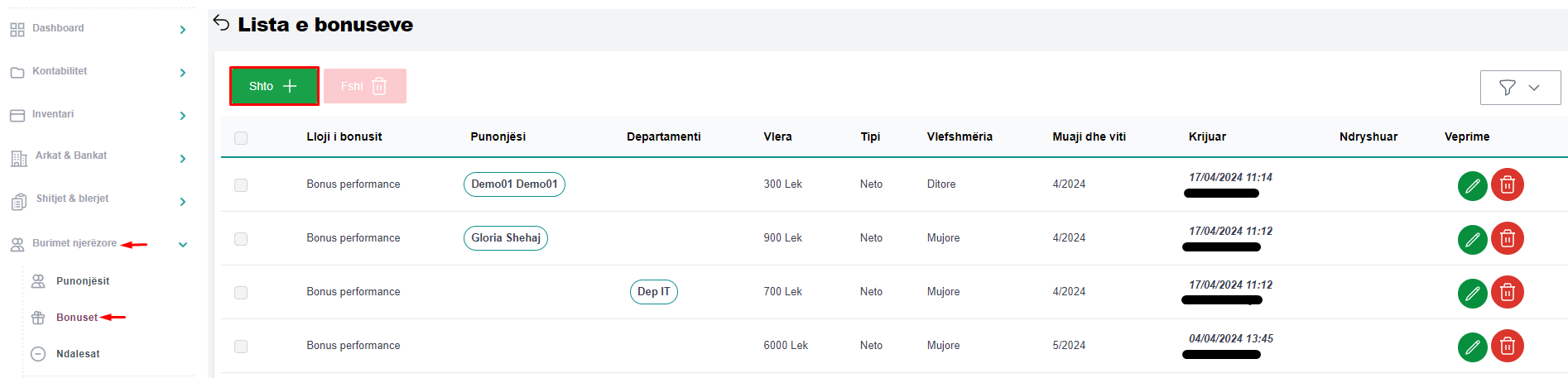Viewport: 1568px width, 378px height.
Task: Edit the Demo01 Demo01 bonus row
Action: coord(1472,185)
